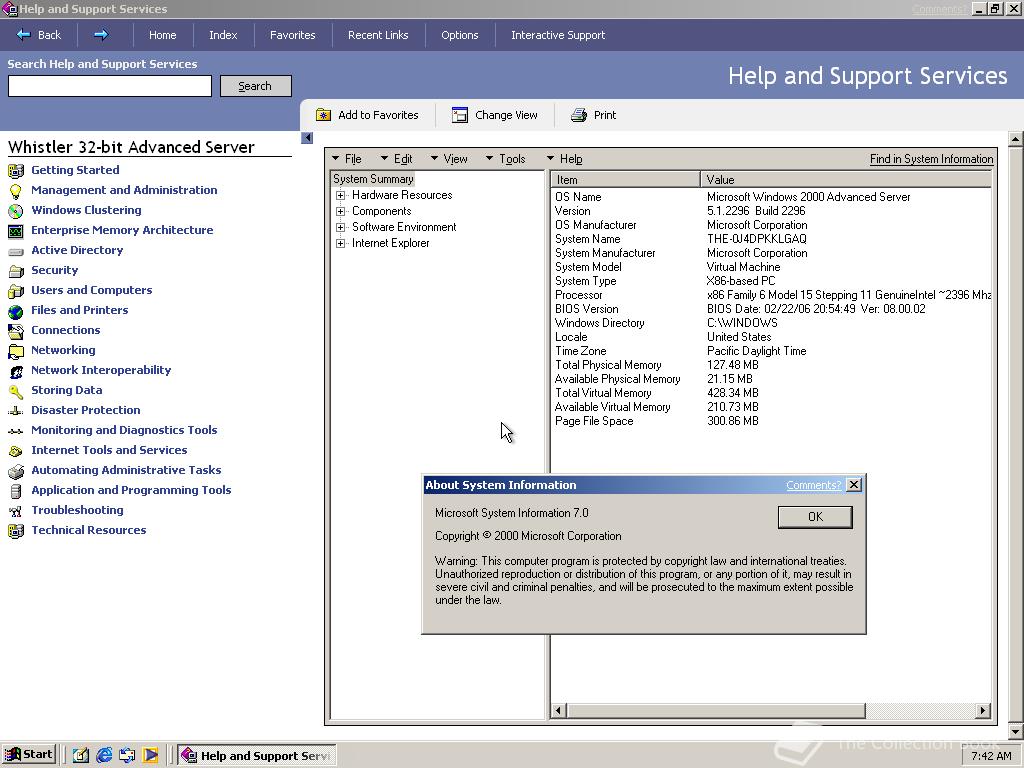Click in the Search Help text field
This screenshot has width=1024, height=768.
pos(110,86)
